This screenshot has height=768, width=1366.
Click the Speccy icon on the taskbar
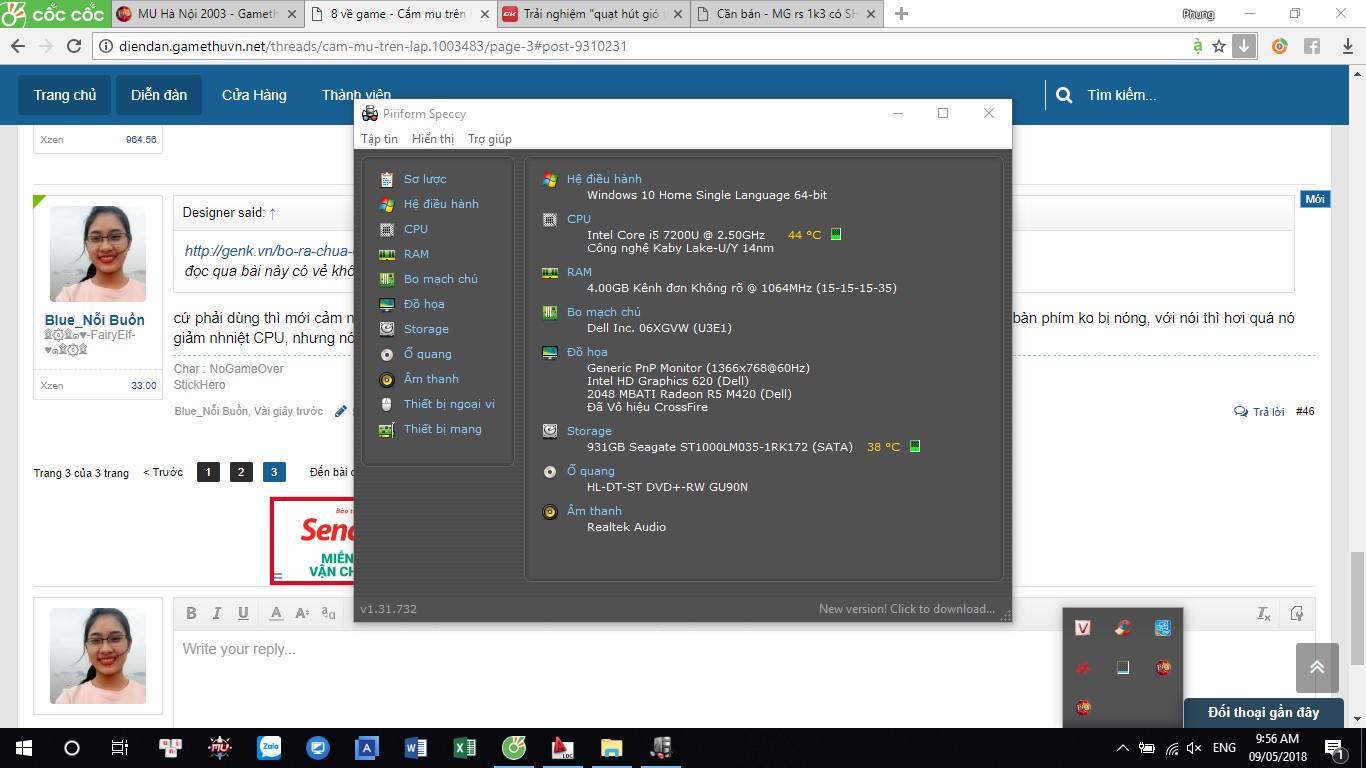661,747
